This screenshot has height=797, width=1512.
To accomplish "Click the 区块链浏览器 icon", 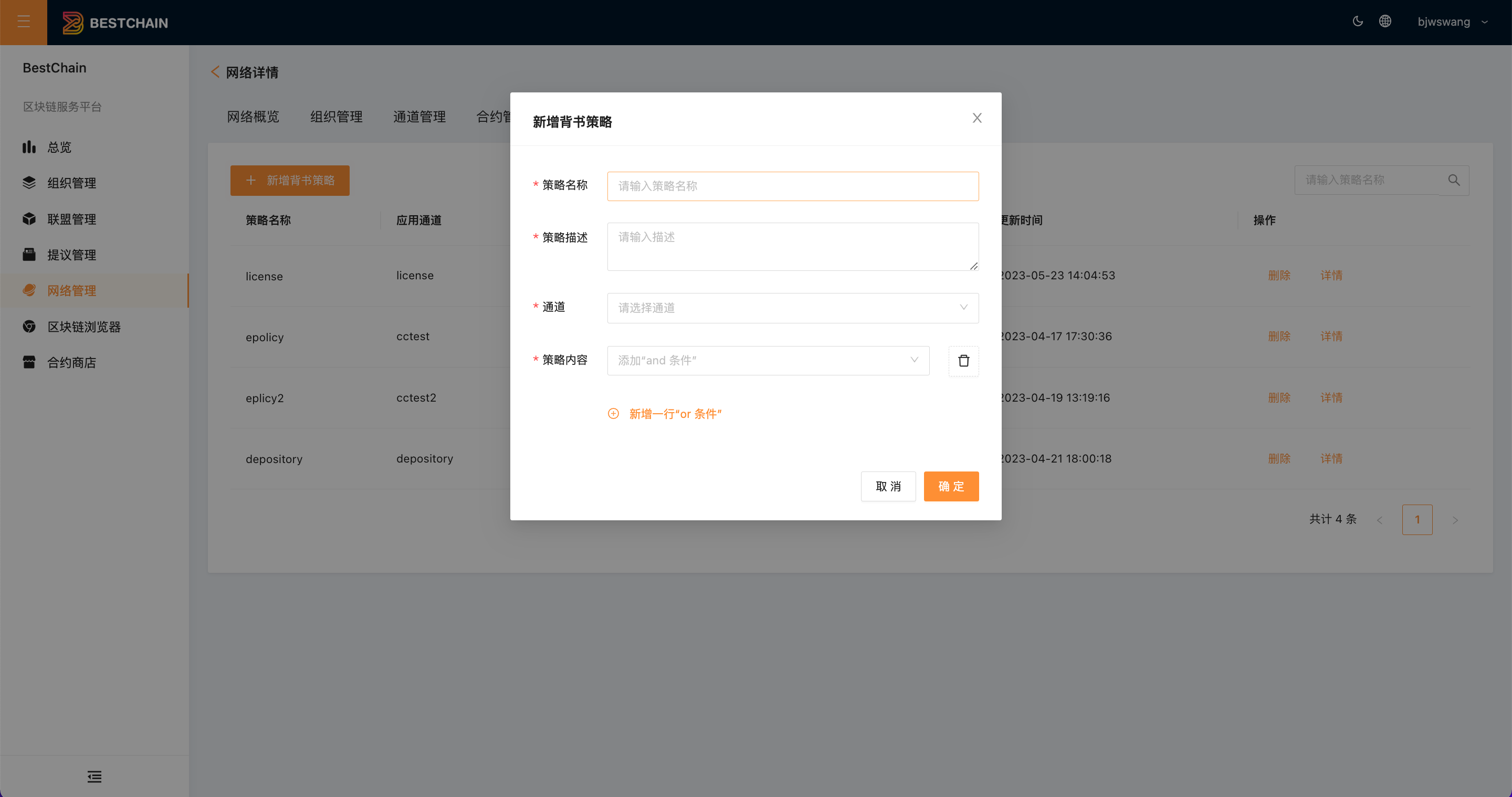I will point(29,327).
